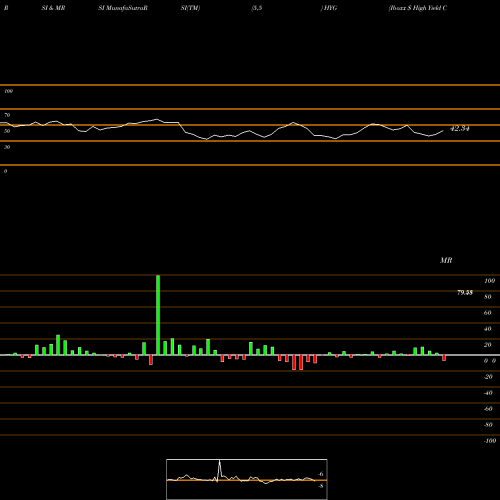The width and height of the screenshot is (500, 500).
Task: Click the MR axis label -20
Action: pyautogui.click(x=488, y=377)
